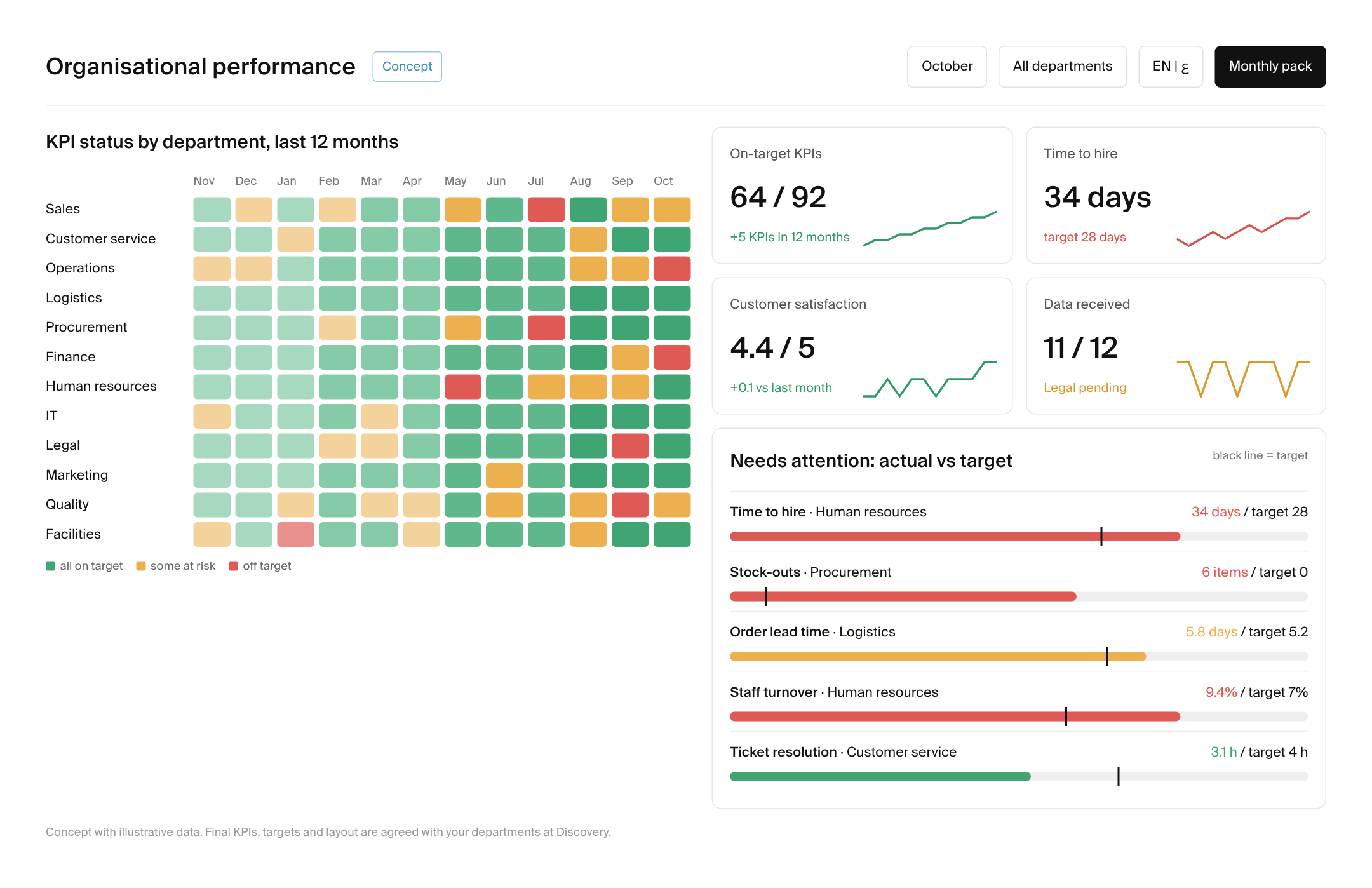Select the Human resources row label
This screenshot has width=1372, height=888.
tap(101, 386)
